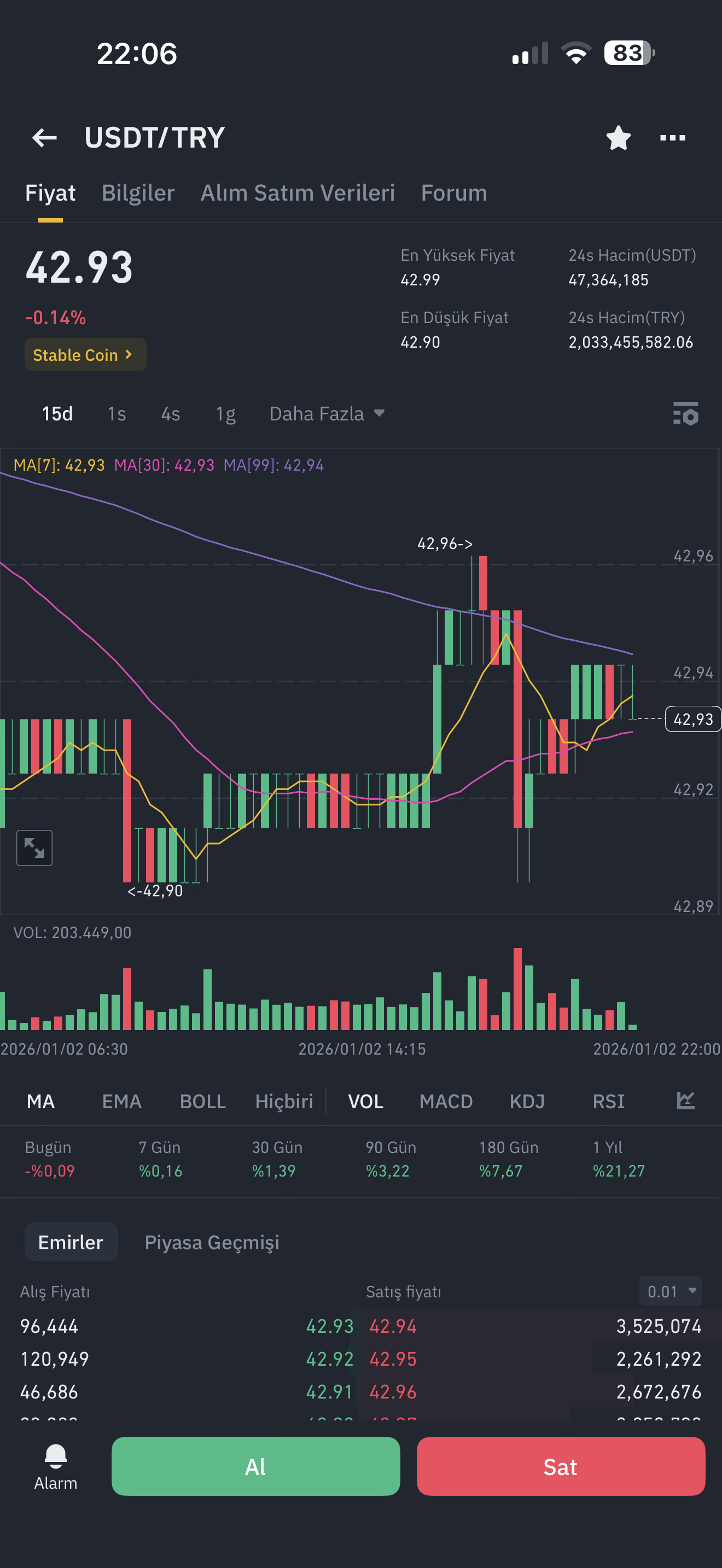Image resolution: width=722 pixels, height=1568 pixels.
Task: Tap the back arrow icon
Action: pyautogui.click(x=44, y=138)
